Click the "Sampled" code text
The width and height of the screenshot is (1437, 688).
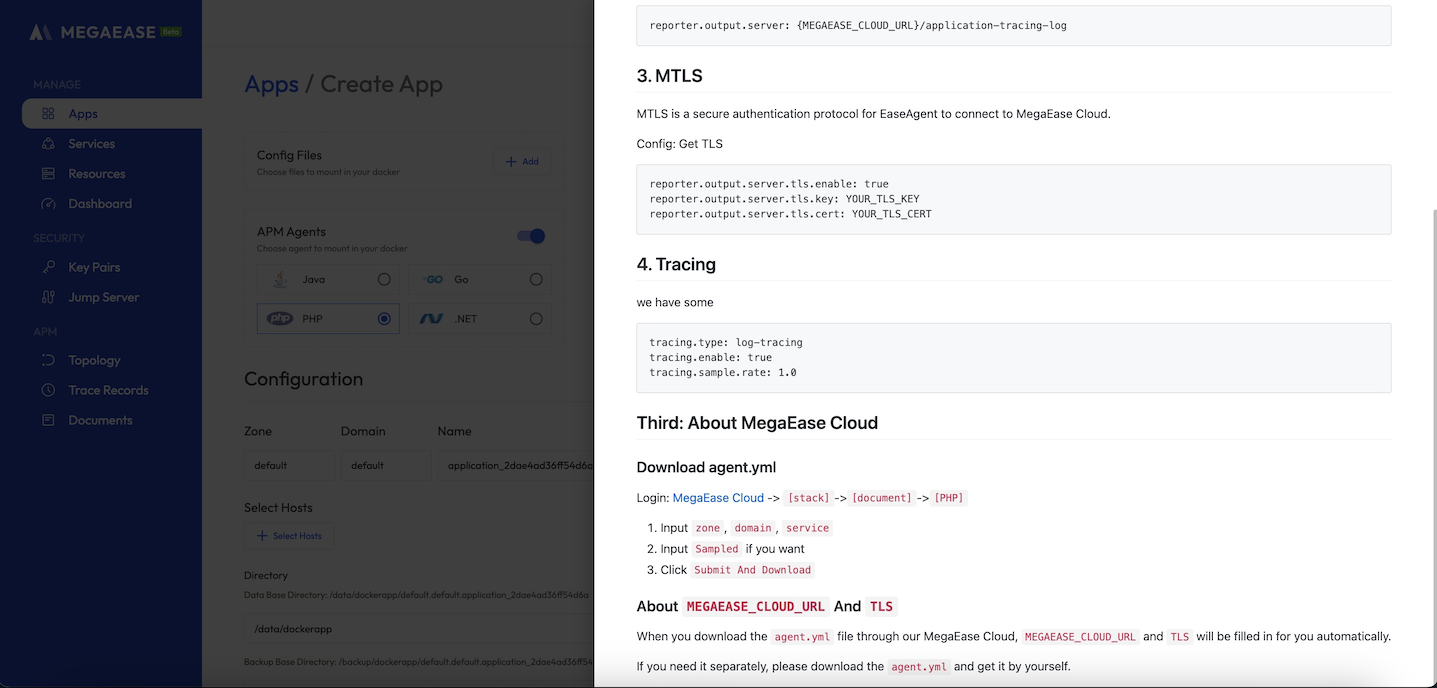[x=717, y=549]
